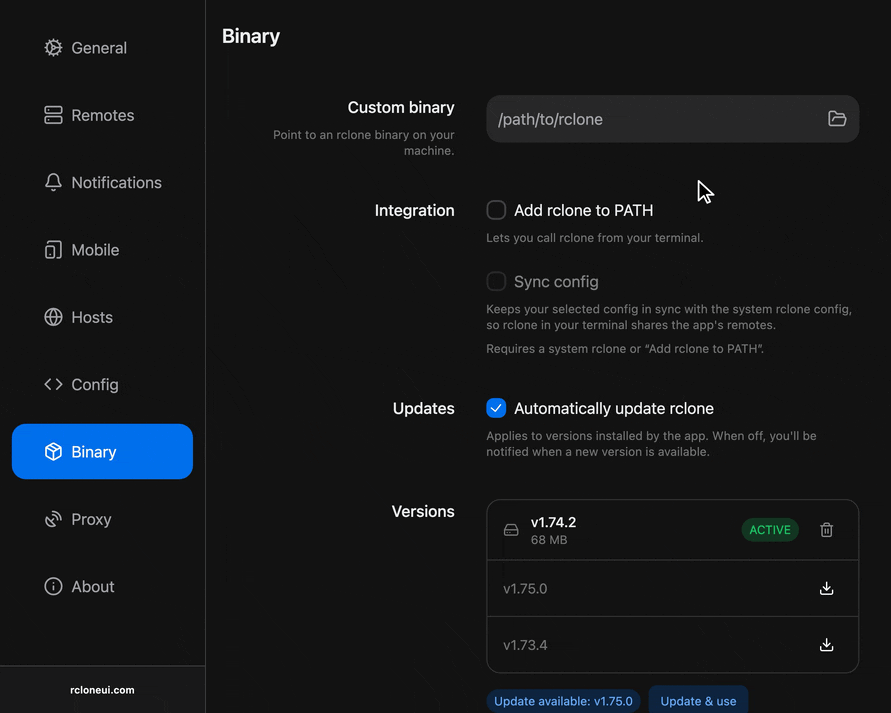Open the Hosts section
The image size is (891, 713).
pos(102,317)
